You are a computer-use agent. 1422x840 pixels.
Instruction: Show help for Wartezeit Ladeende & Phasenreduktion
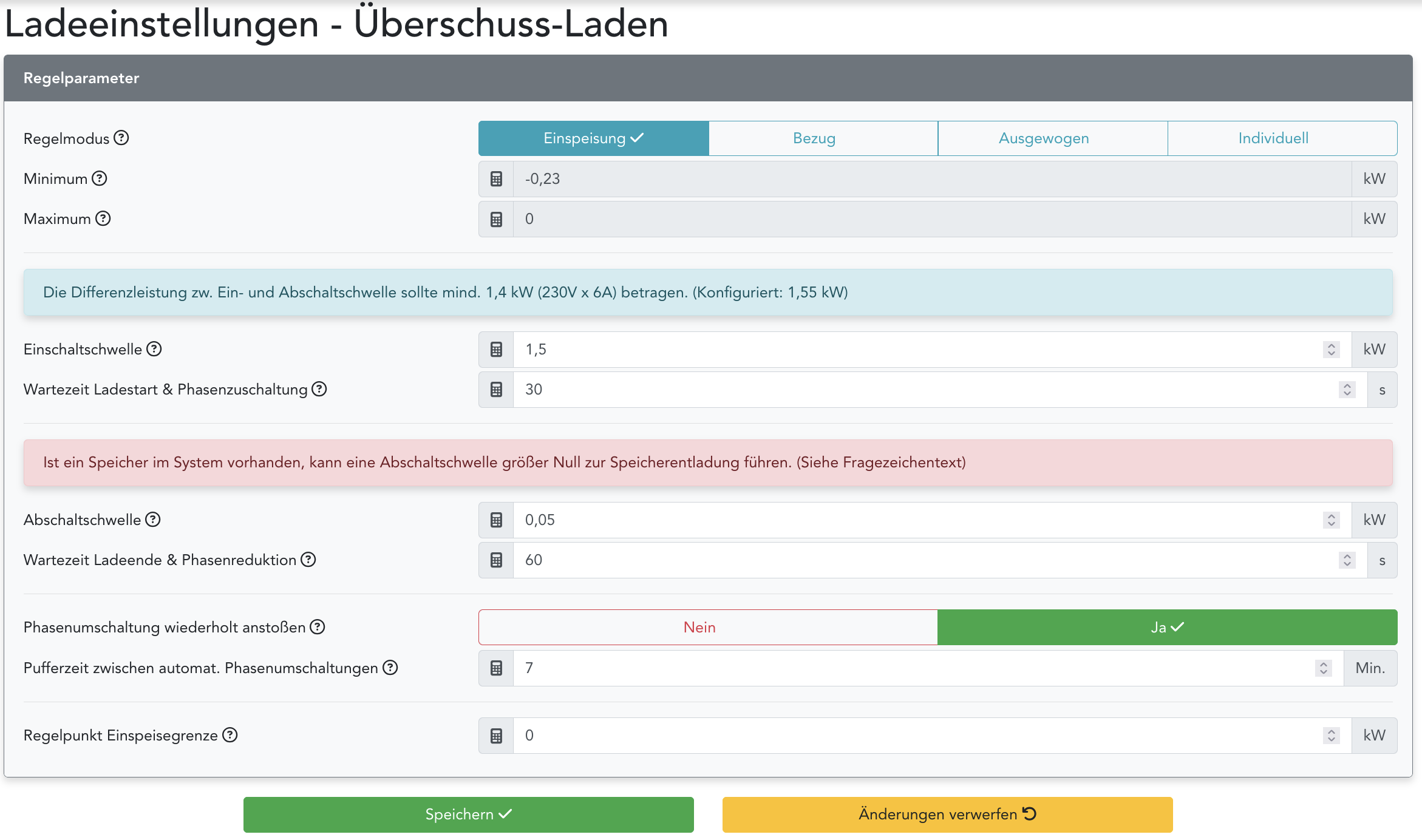(x=308, y=560)
